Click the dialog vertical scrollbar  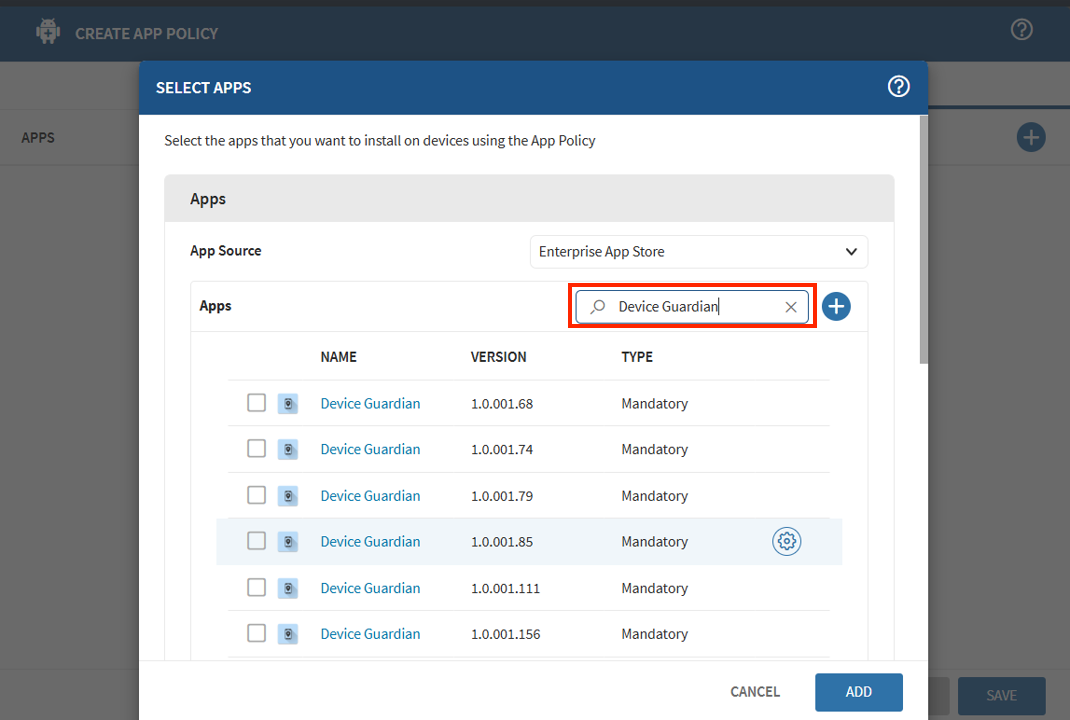923,240
